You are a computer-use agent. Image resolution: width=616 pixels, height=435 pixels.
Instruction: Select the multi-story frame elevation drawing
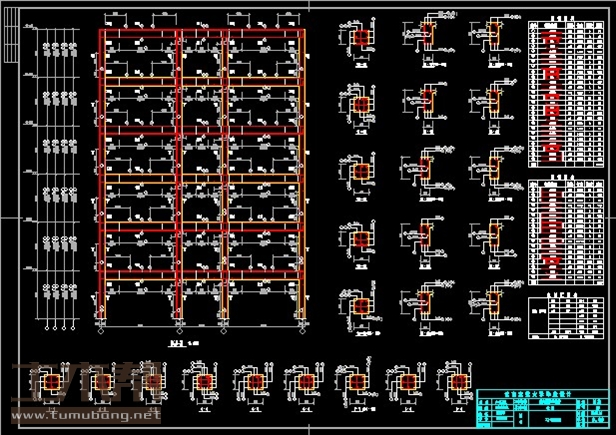point(201,175)
